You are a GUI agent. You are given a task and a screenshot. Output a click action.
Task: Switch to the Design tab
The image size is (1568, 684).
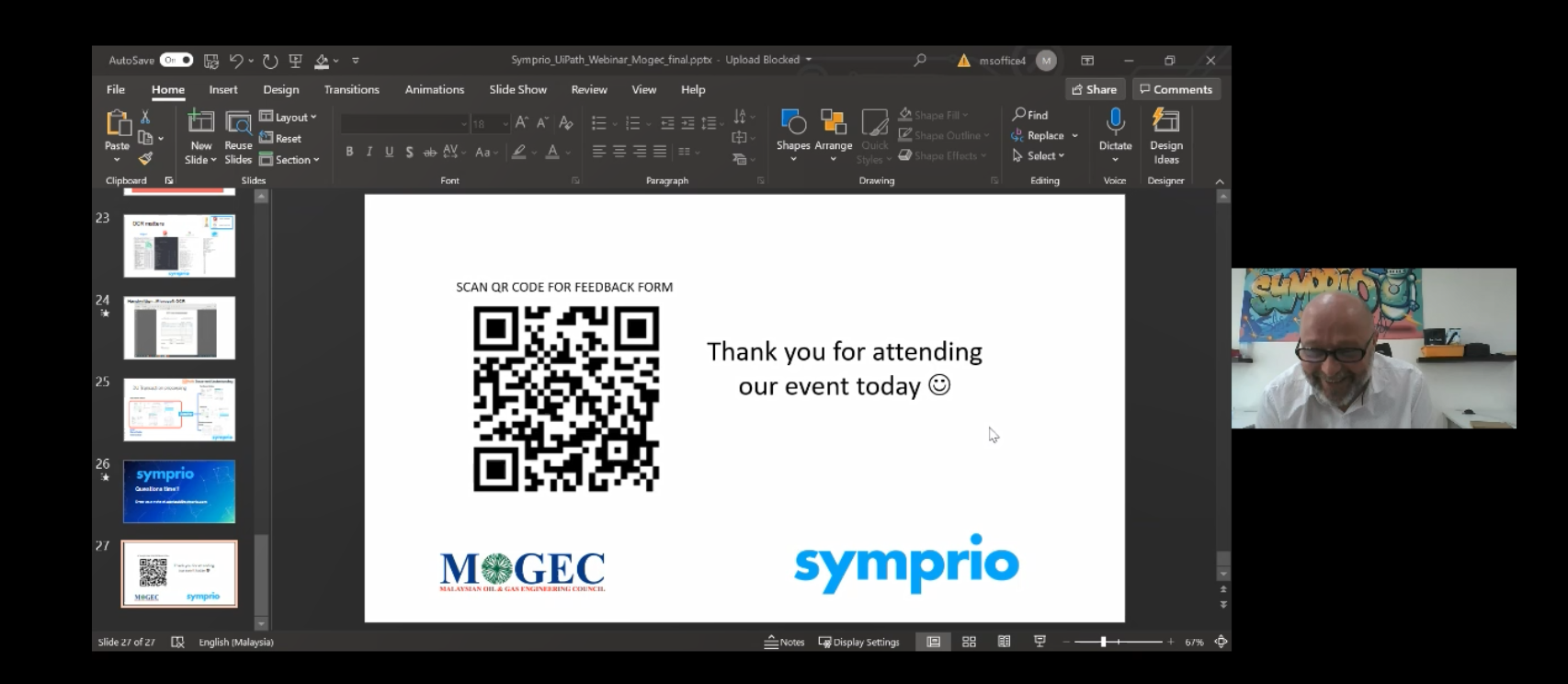[281, 89]
